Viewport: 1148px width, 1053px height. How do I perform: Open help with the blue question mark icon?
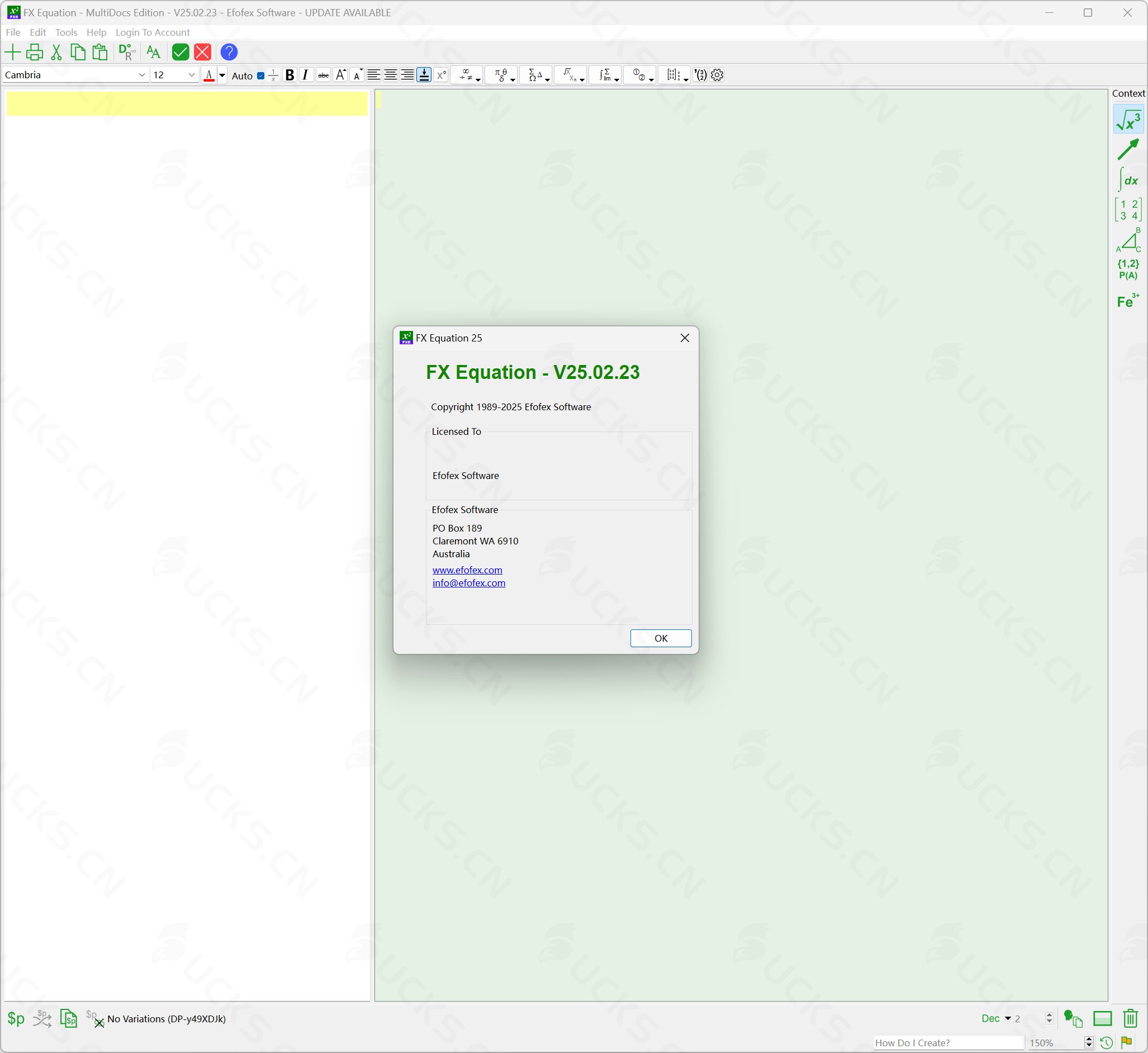229,53
